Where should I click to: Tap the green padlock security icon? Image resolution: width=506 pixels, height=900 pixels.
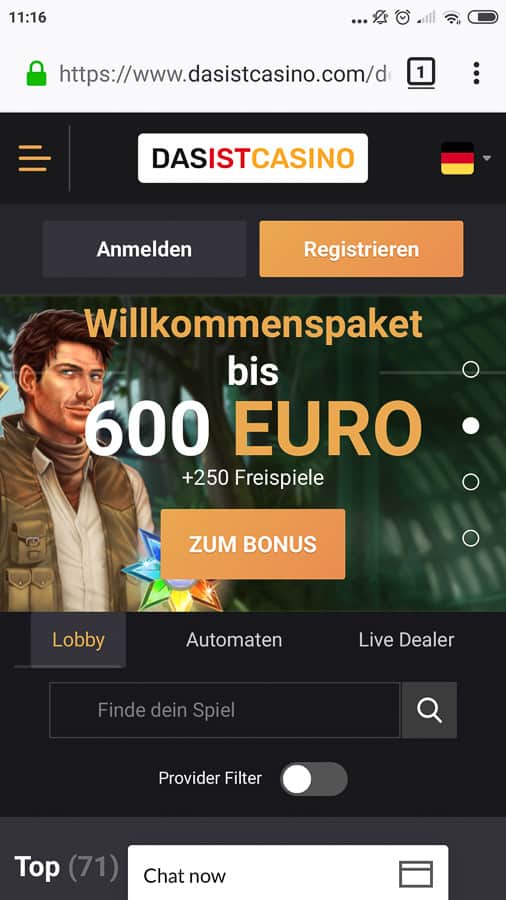37,73
